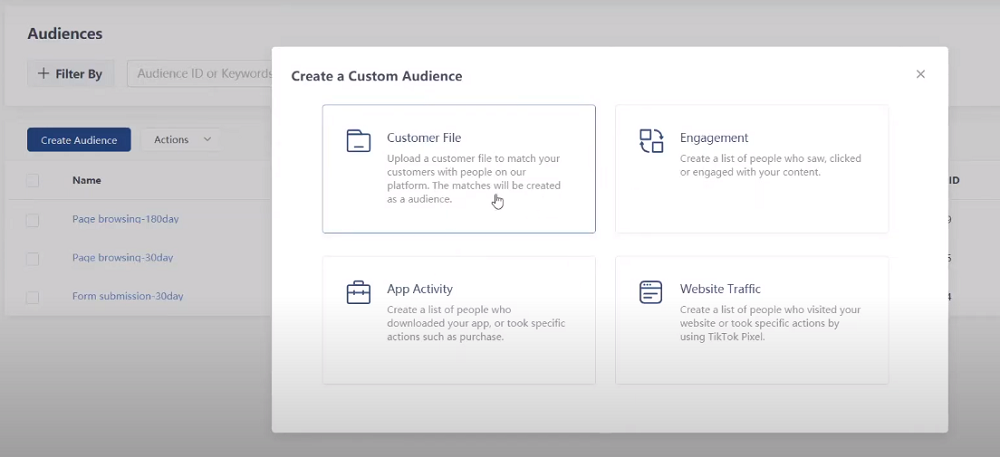Click the Actions dropdown chevron arrow
1000x457 pixels.
click(207, 140)
